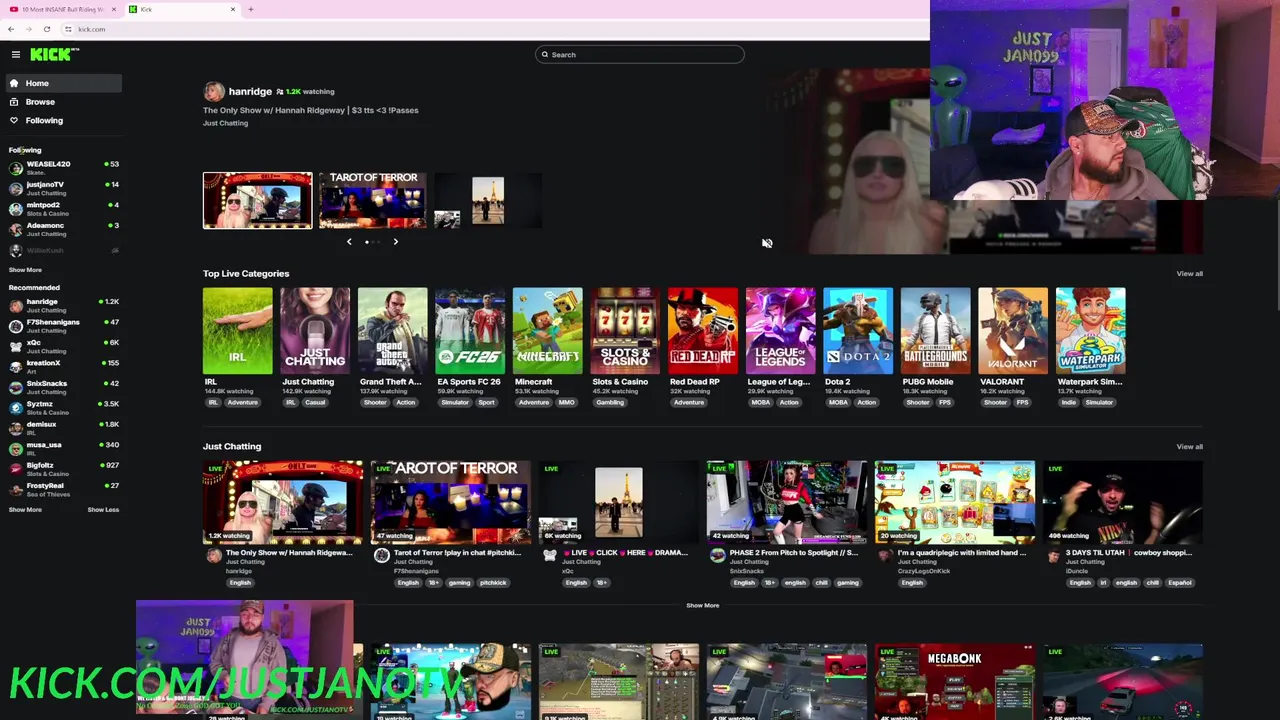Viewport: 1280px width, 720px height.
Task: Click the browser forward arrow
Action: click(28, 29)
